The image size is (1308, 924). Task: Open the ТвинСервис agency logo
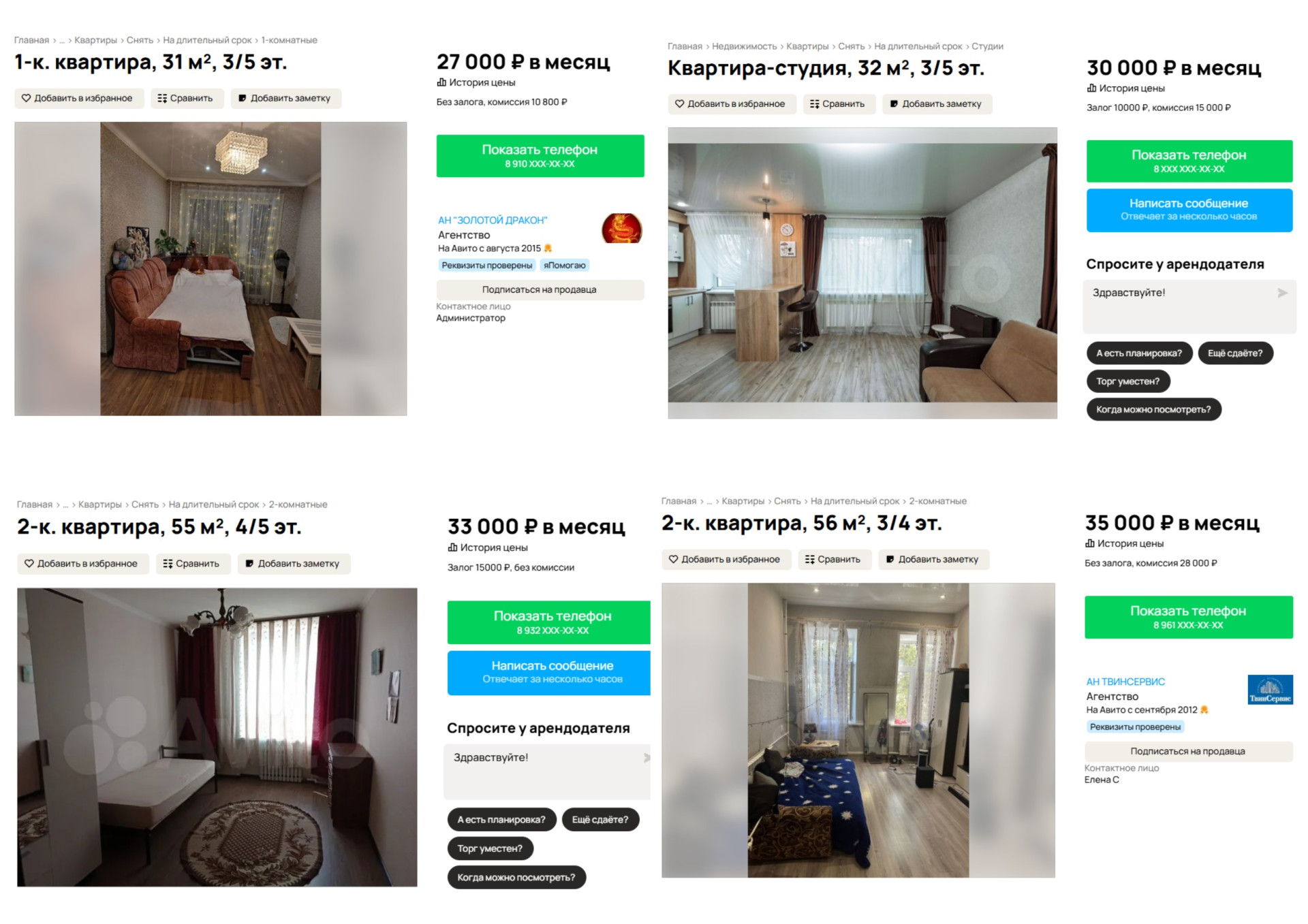click(1270, 690)
